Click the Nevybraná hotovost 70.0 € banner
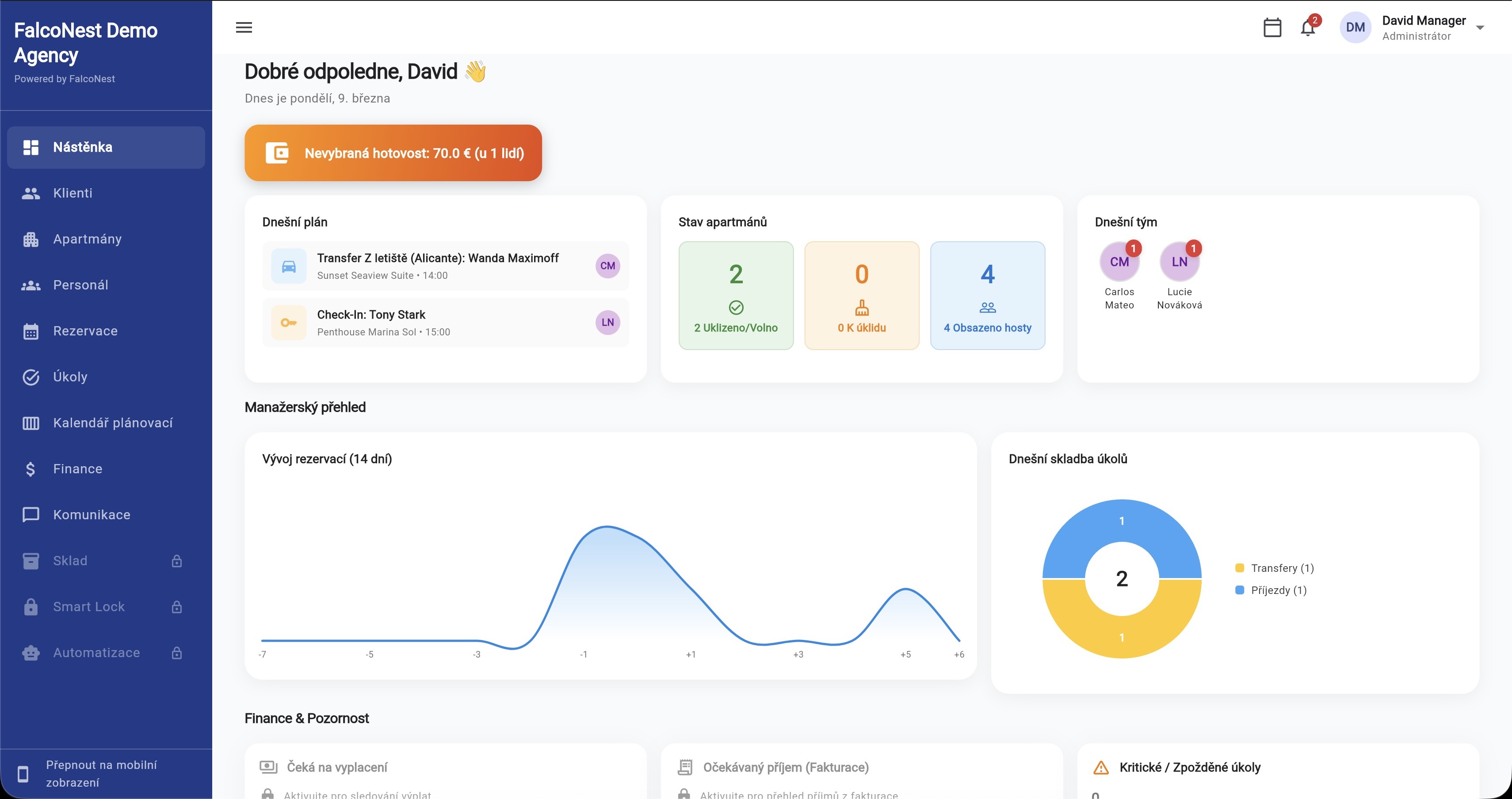Image resolution: width=1512 pixels, height=799 pixels. 393,153
